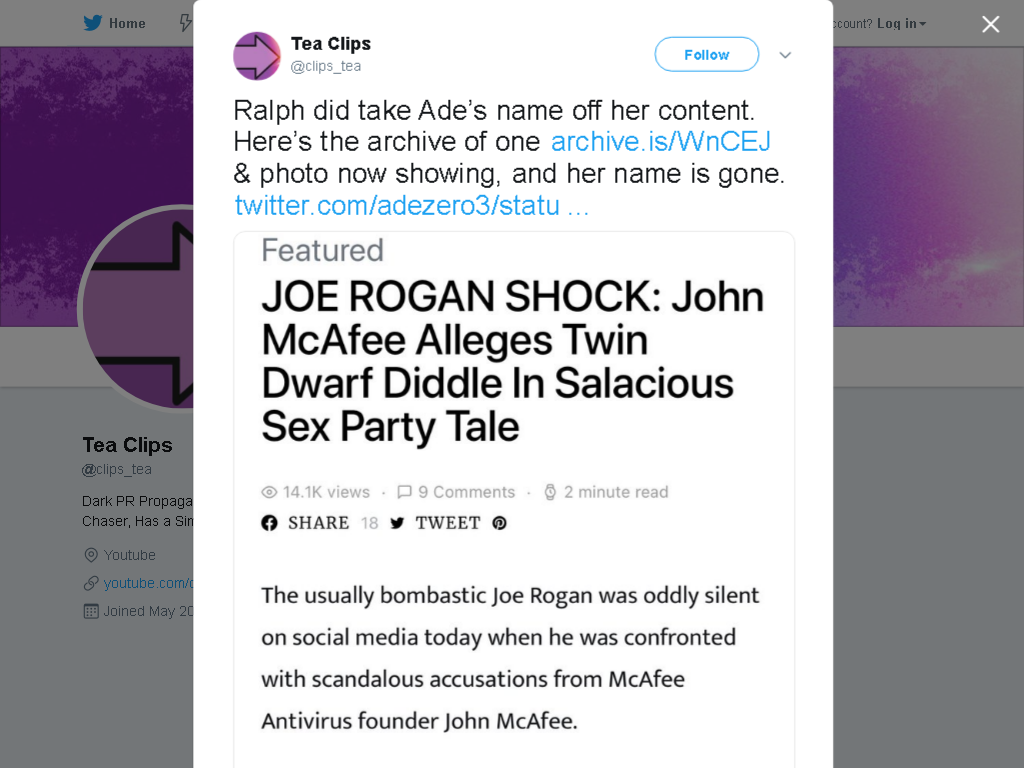
Task: Click the @clips_tea handle in tweet
Action: point(326,66)
